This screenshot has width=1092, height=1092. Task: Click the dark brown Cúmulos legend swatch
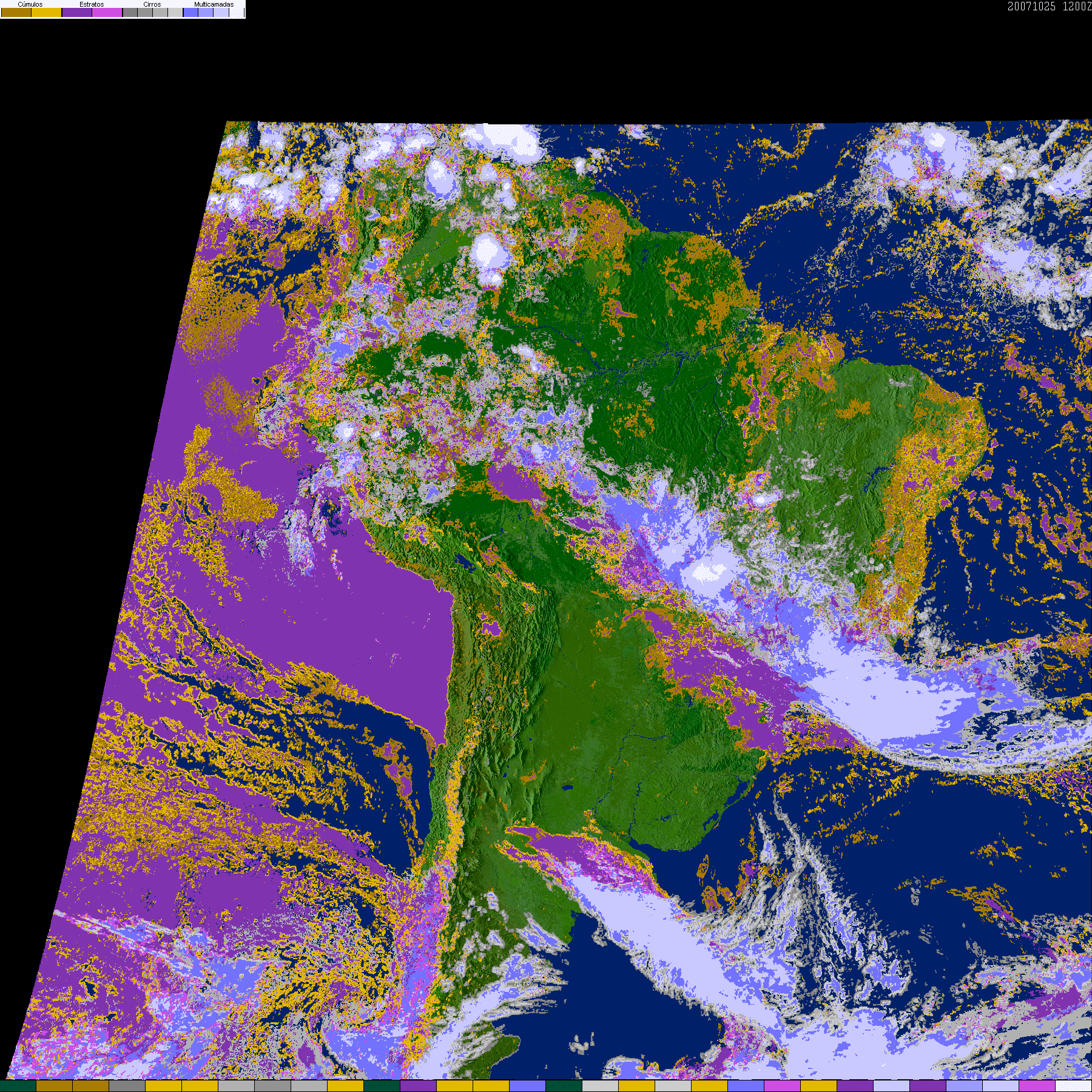point(16,12)
